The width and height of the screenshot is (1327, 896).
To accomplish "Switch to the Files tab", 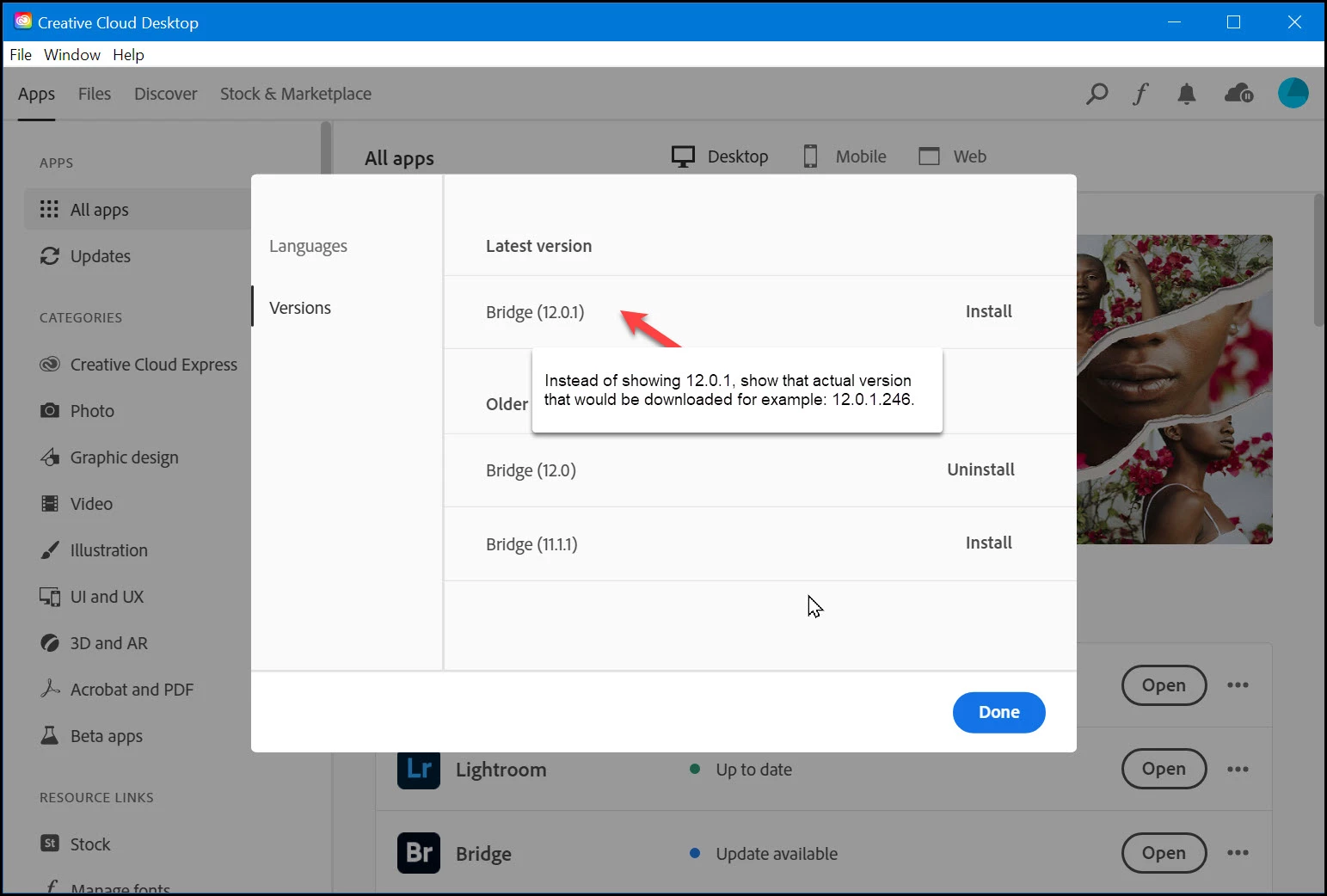I will click(x=95, y=94).
